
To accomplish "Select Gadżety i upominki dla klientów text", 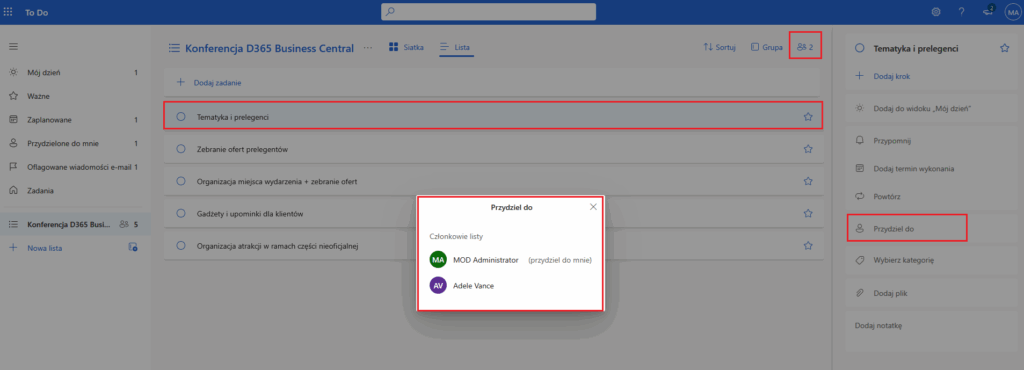I will click(250, 213).
